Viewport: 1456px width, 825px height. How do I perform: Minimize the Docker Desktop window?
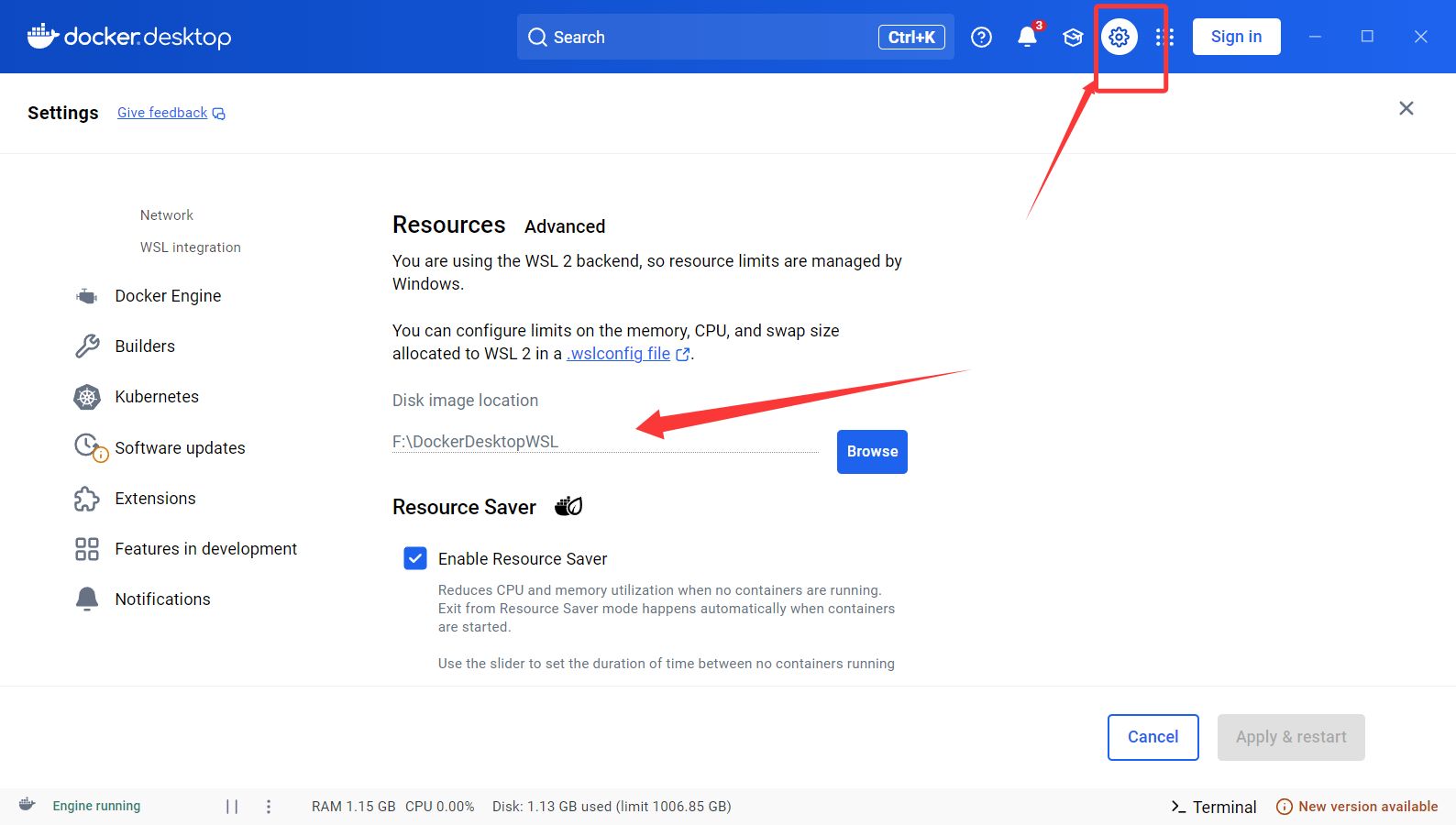(x=1315, y=37)
